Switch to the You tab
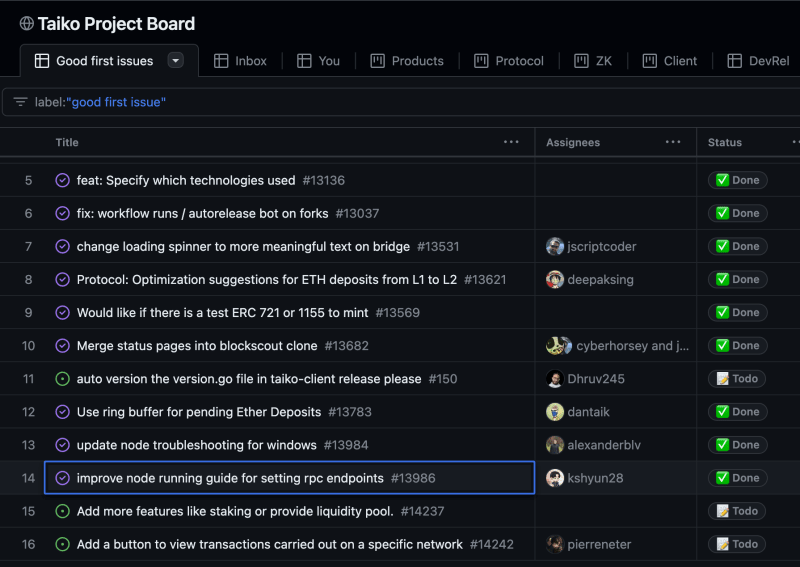 318,61
